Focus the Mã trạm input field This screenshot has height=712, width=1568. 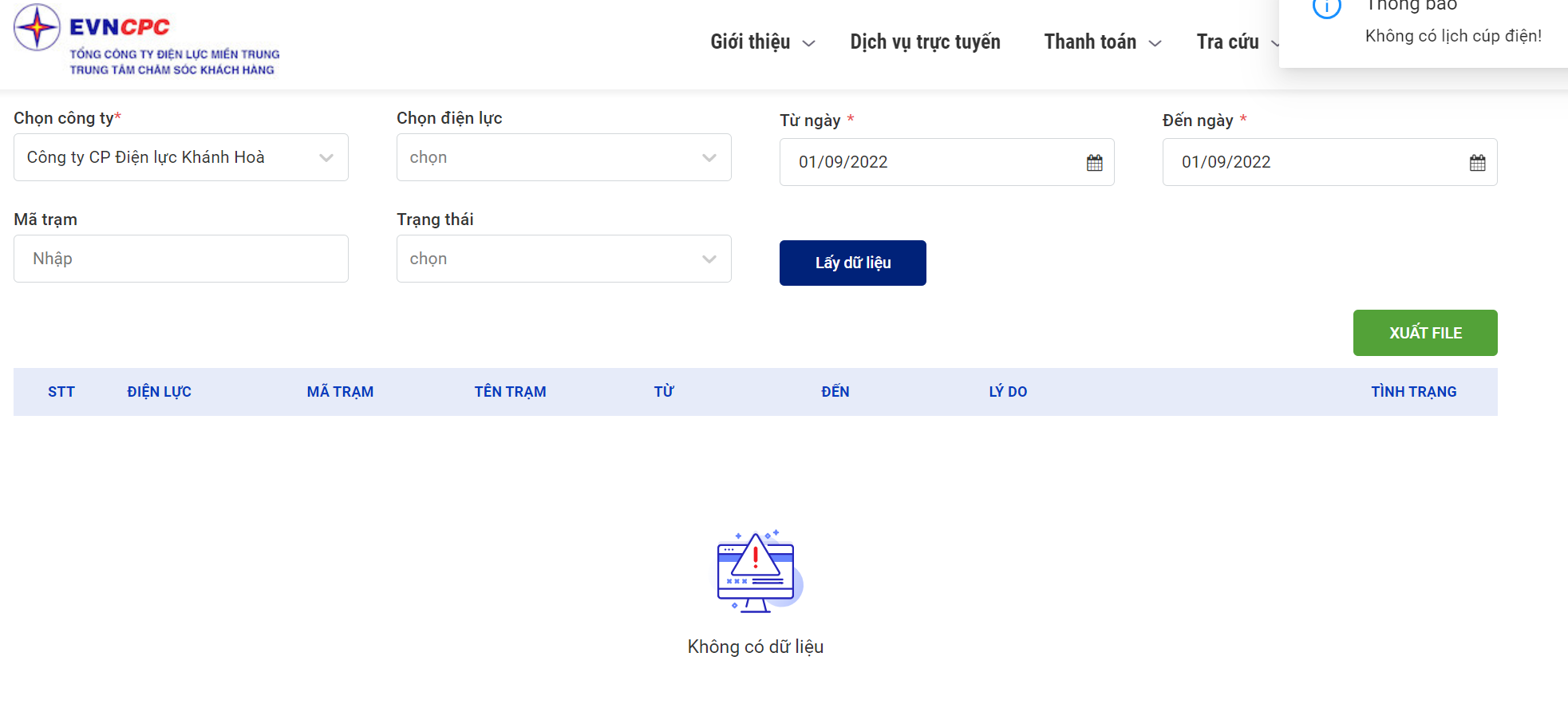point(180,259)
